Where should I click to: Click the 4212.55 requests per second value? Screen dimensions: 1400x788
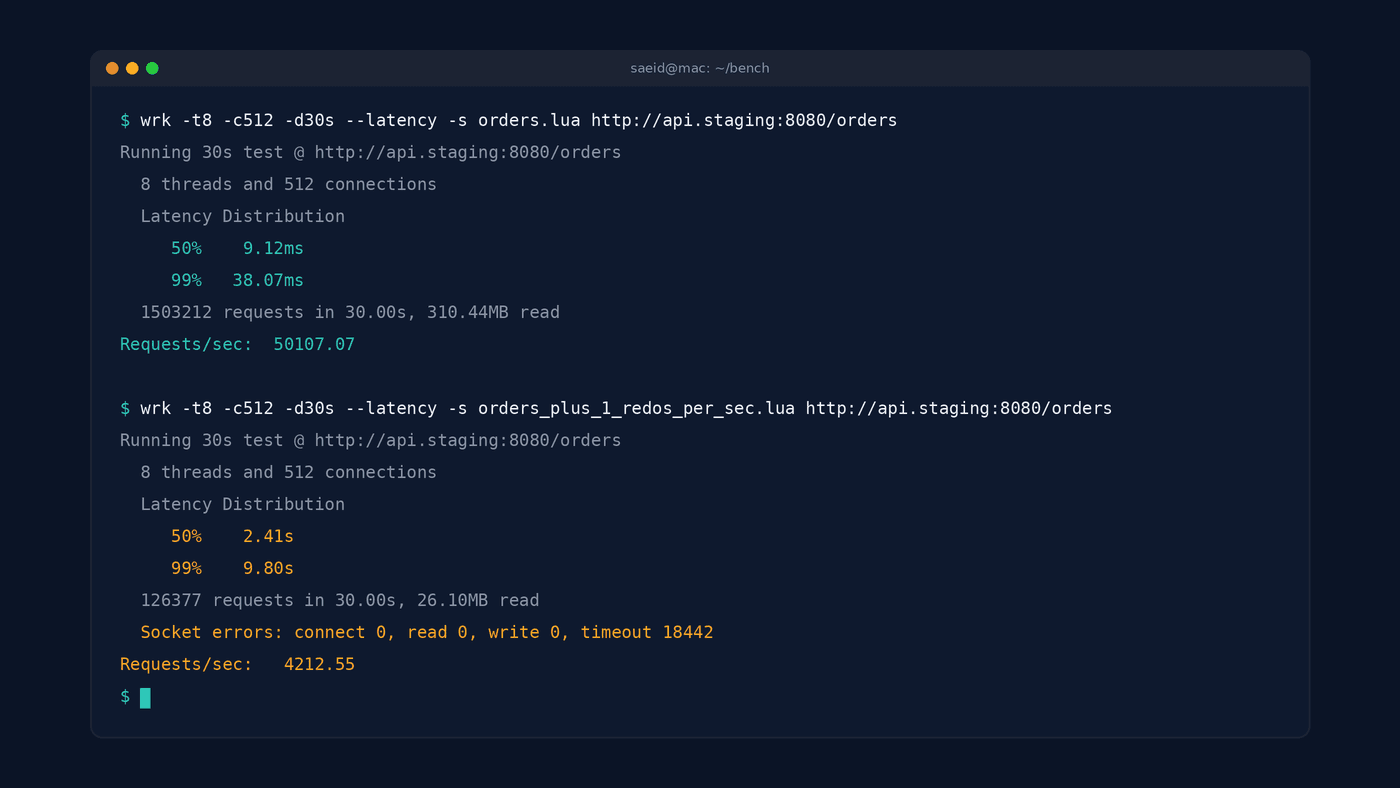point(319,664)
